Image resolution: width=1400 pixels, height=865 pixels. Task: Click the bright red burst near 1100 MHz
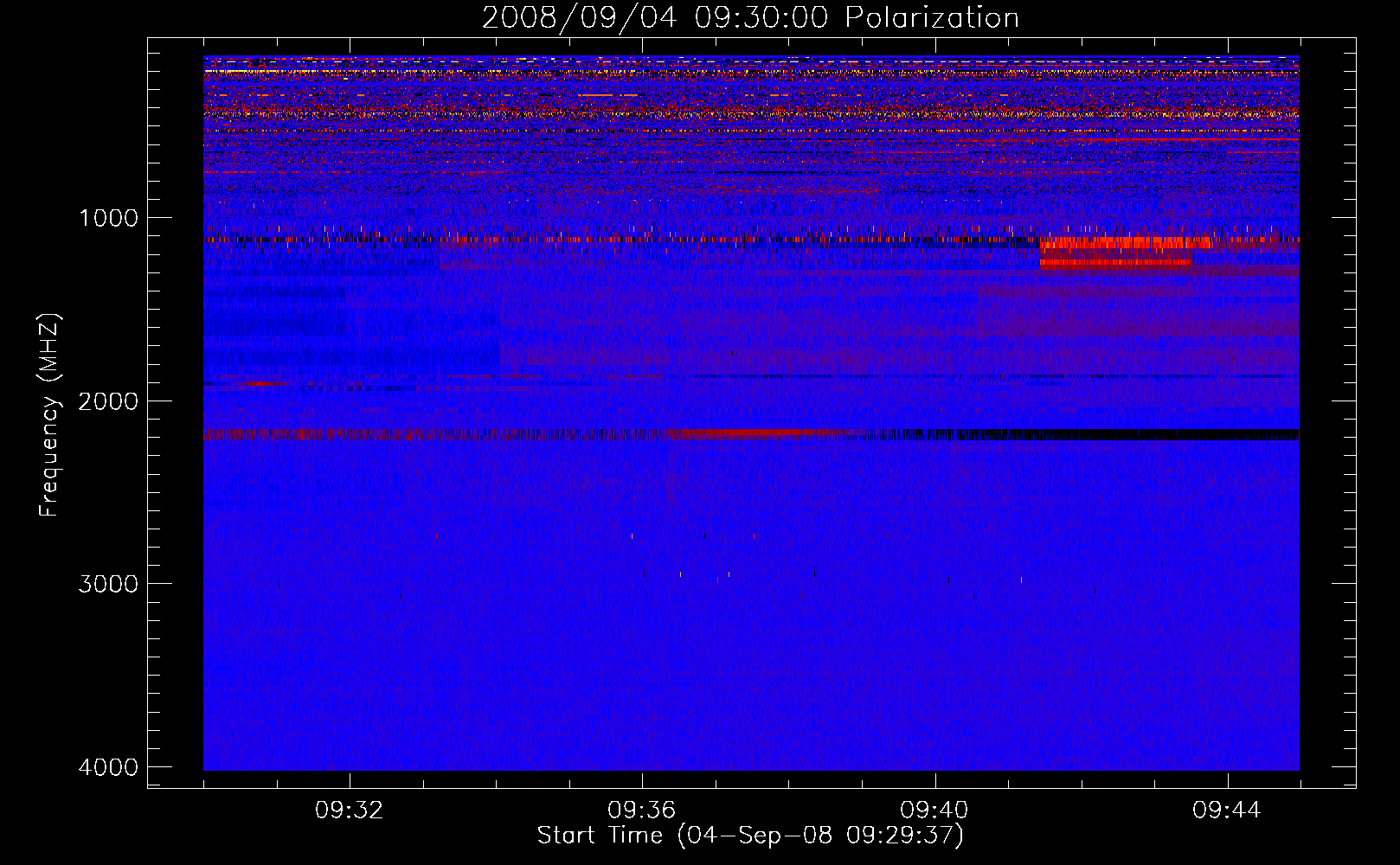[x=1125, y=243]
